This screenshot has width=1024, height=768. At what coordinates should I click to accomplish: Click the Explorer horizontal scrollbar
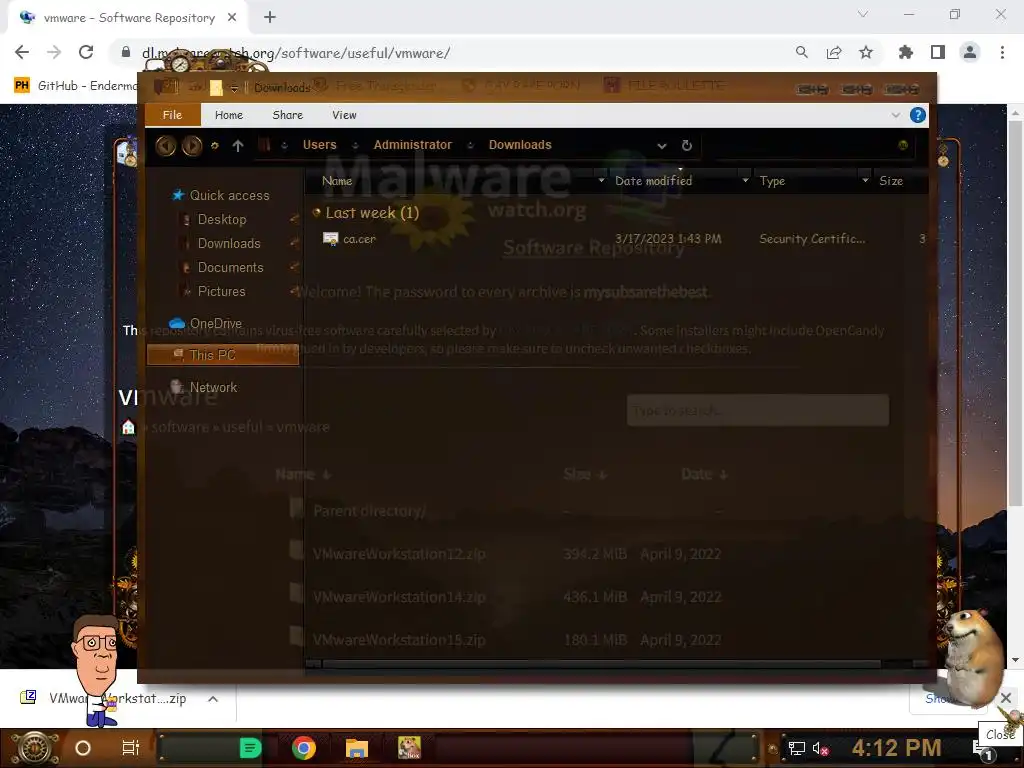point(601,664)
